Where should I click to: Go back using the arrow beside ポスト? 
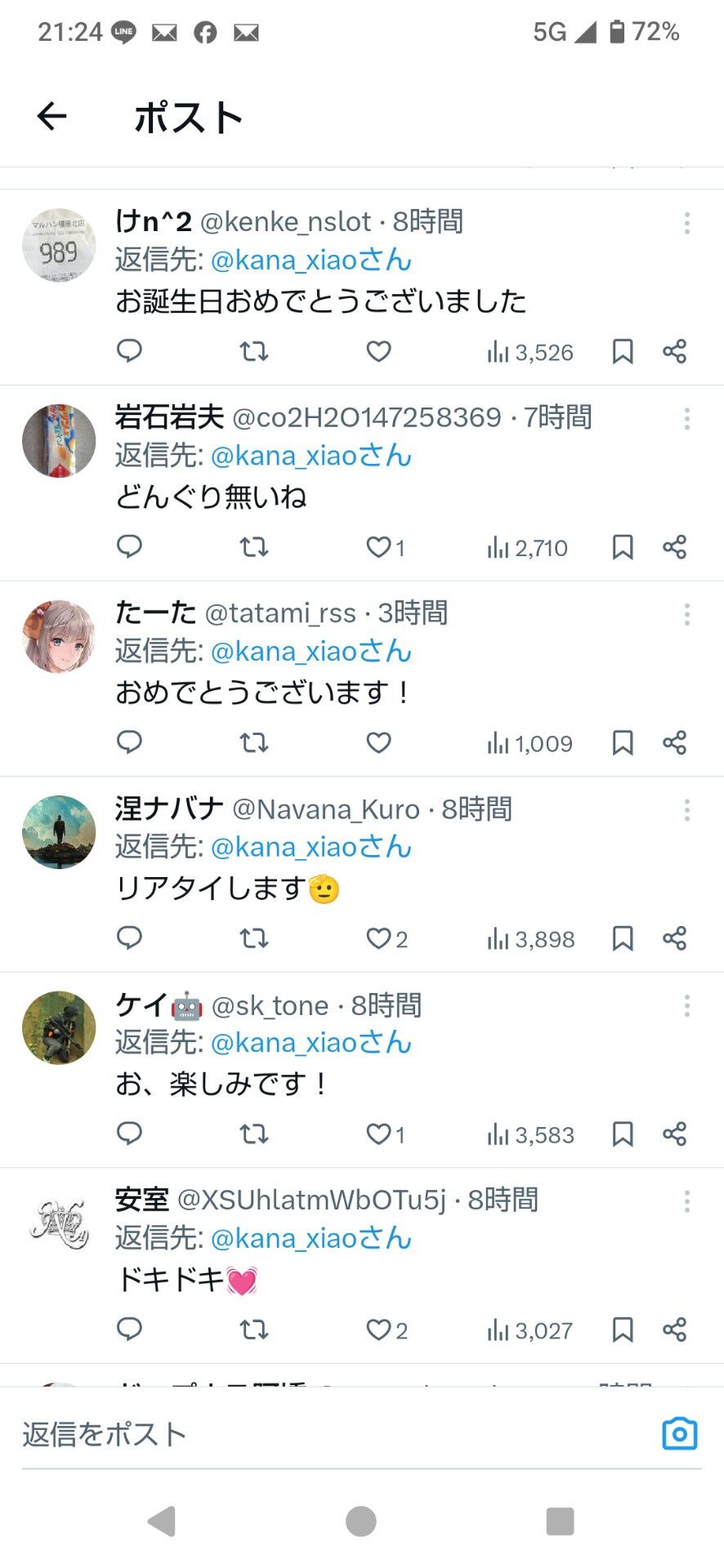tap(51, 117)
